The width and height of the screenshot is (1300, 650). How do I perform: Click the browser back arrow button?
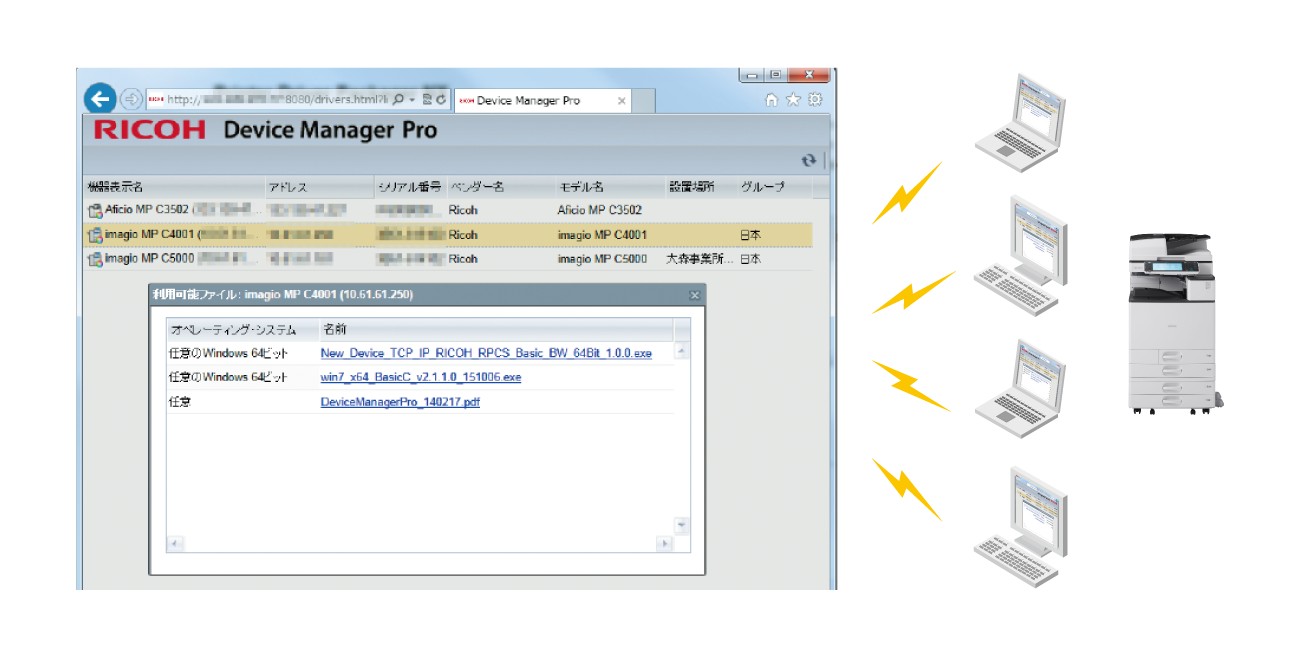(x=99, y=99)
